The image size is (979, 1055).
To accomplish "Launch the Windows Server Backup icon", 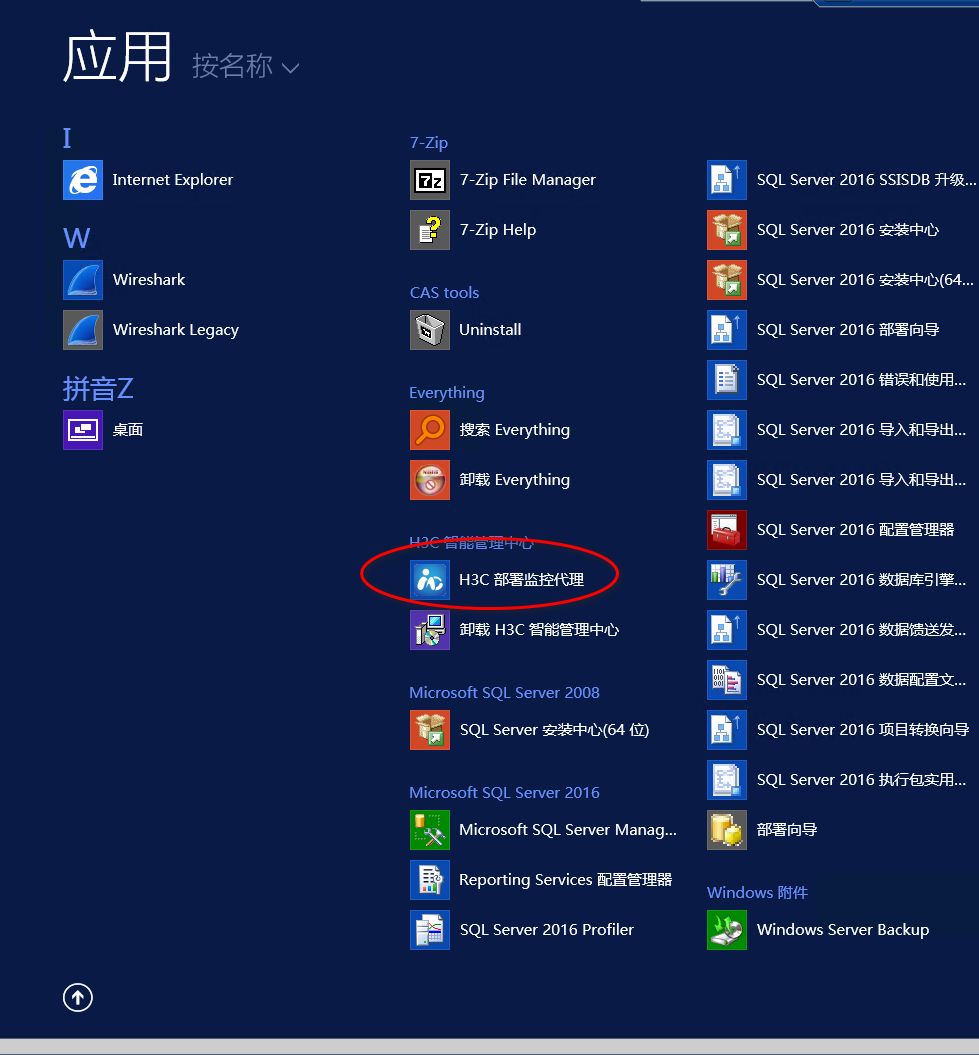I will [x=727, y=930].
